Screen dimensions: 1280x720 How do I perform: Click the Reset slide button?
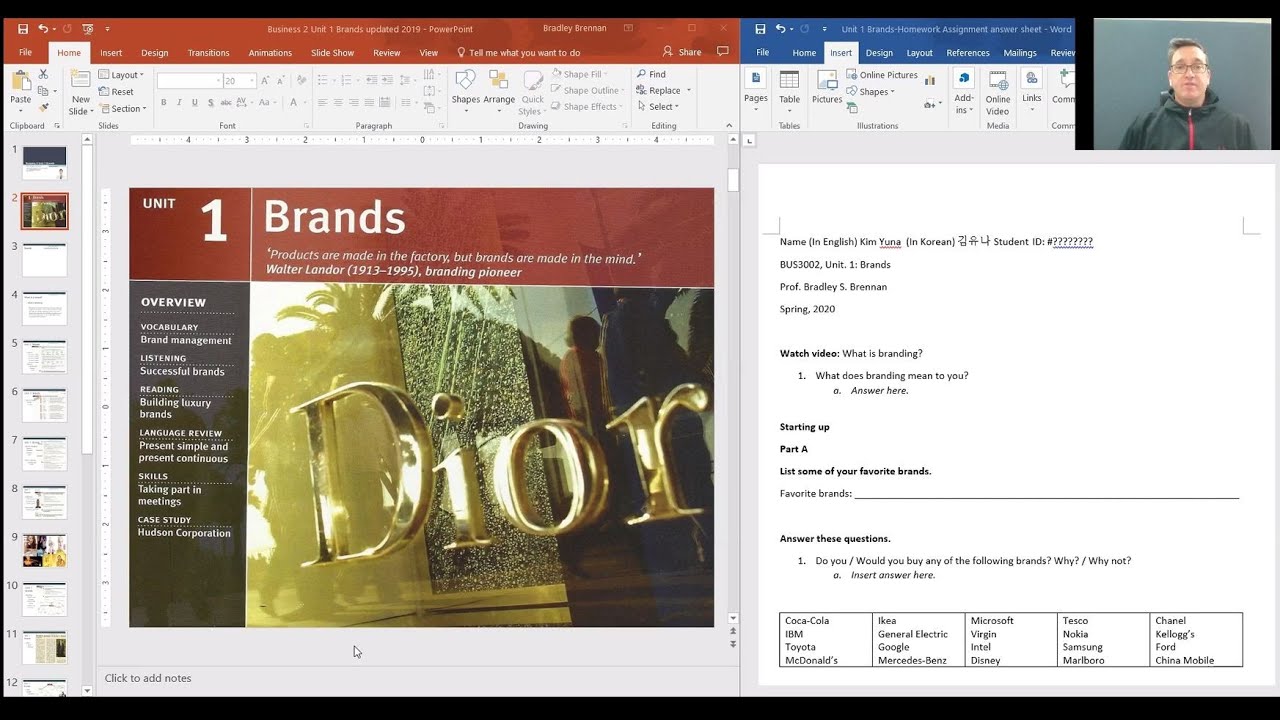tap(116, 91)
